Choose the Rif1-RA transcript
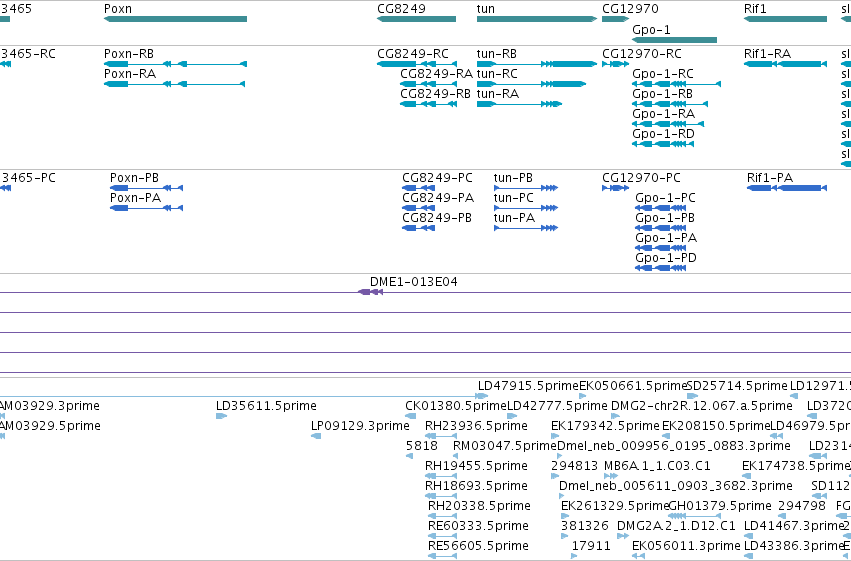 point(785,64)
